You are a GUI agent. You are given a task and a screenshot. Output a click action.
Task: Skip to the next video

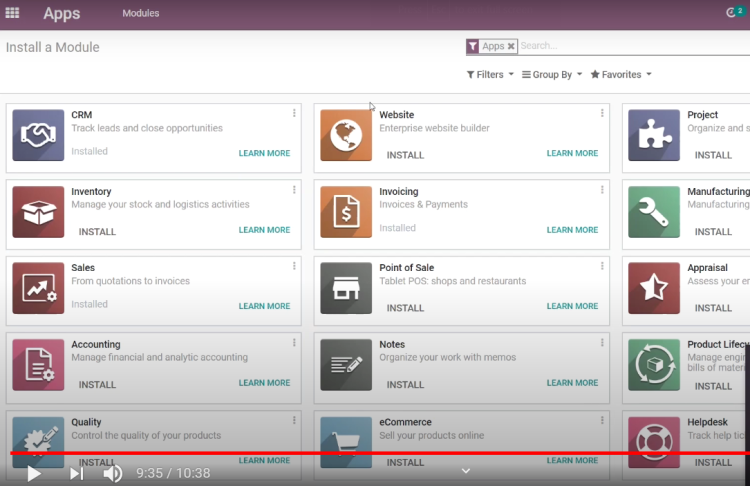click(x=77, y=474)
